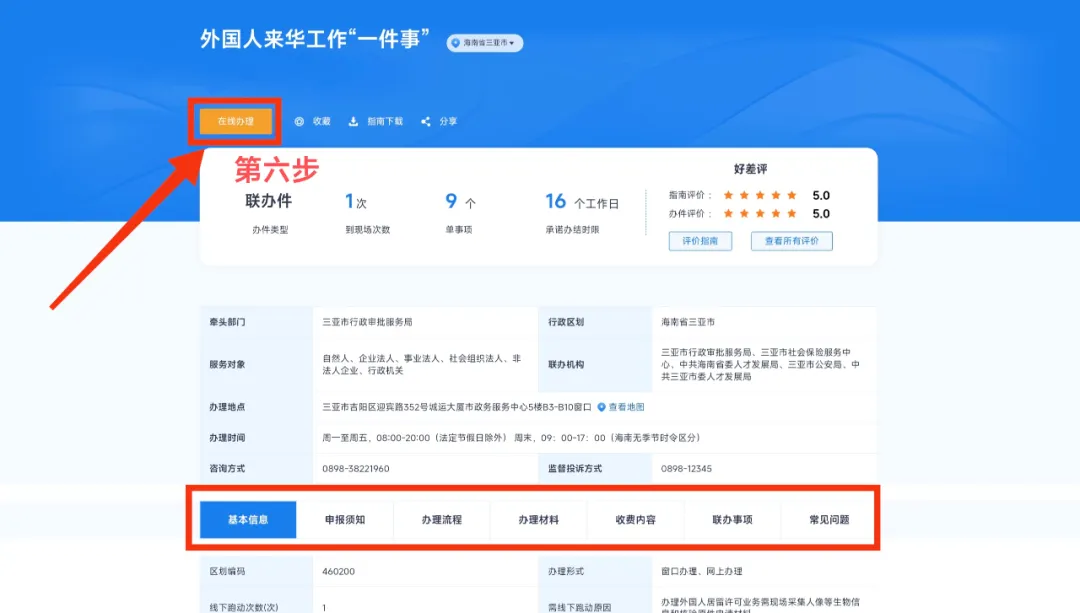This screenshot has width=1080, height=613.
Task: Open the 海南省三亚市 location dropdown
Action: (x=486, y=43)
